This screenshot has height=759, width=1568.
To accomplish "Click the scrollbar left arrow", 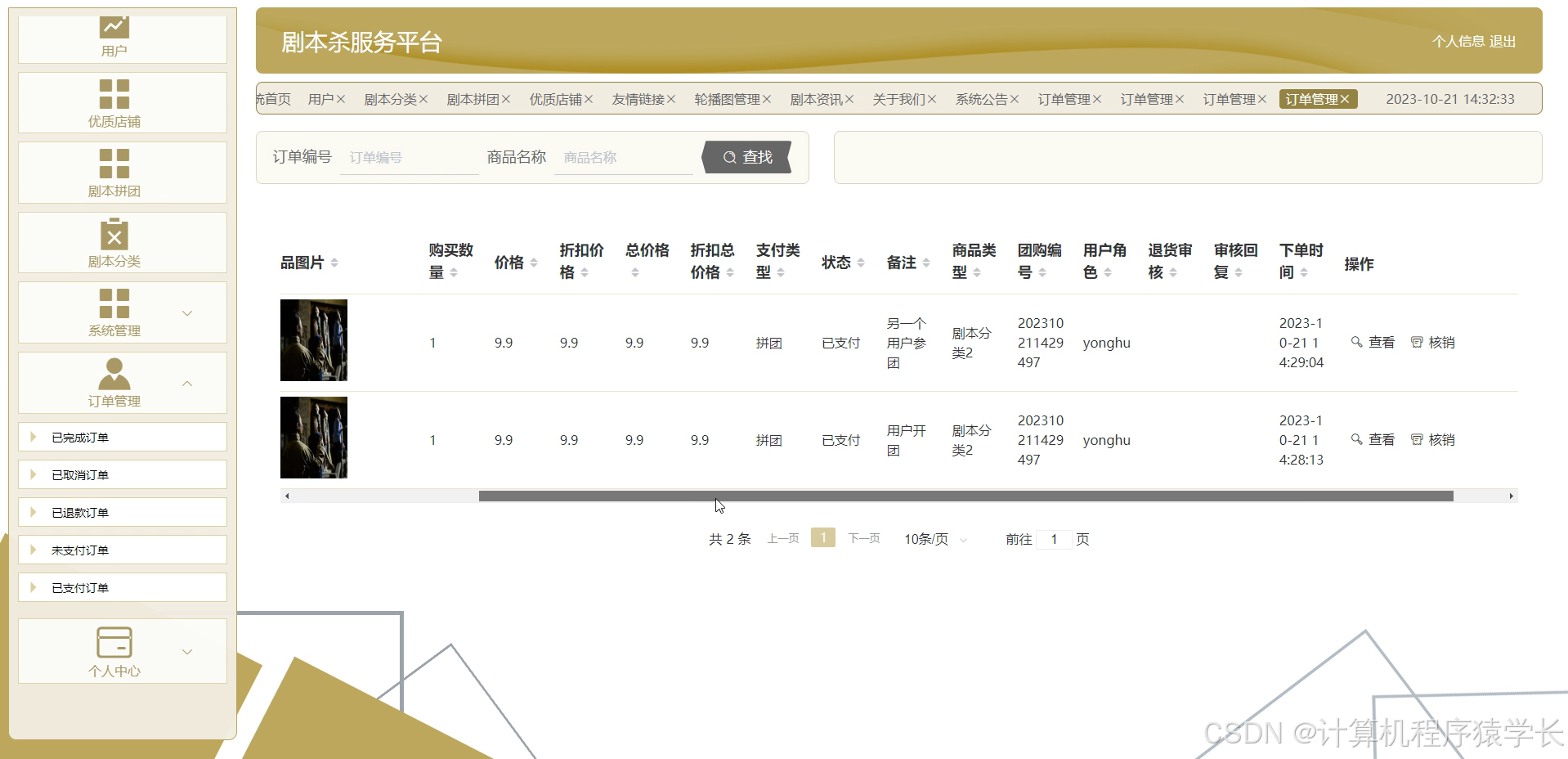I will tap(286, 496).
